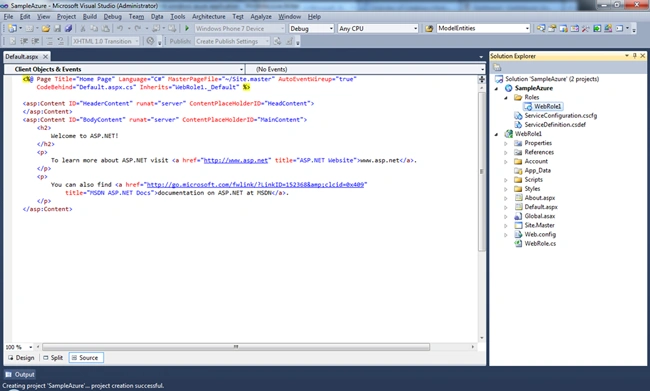Click the editor horizontal scrollbar thumb
The image size is (650, 391).
236,347
